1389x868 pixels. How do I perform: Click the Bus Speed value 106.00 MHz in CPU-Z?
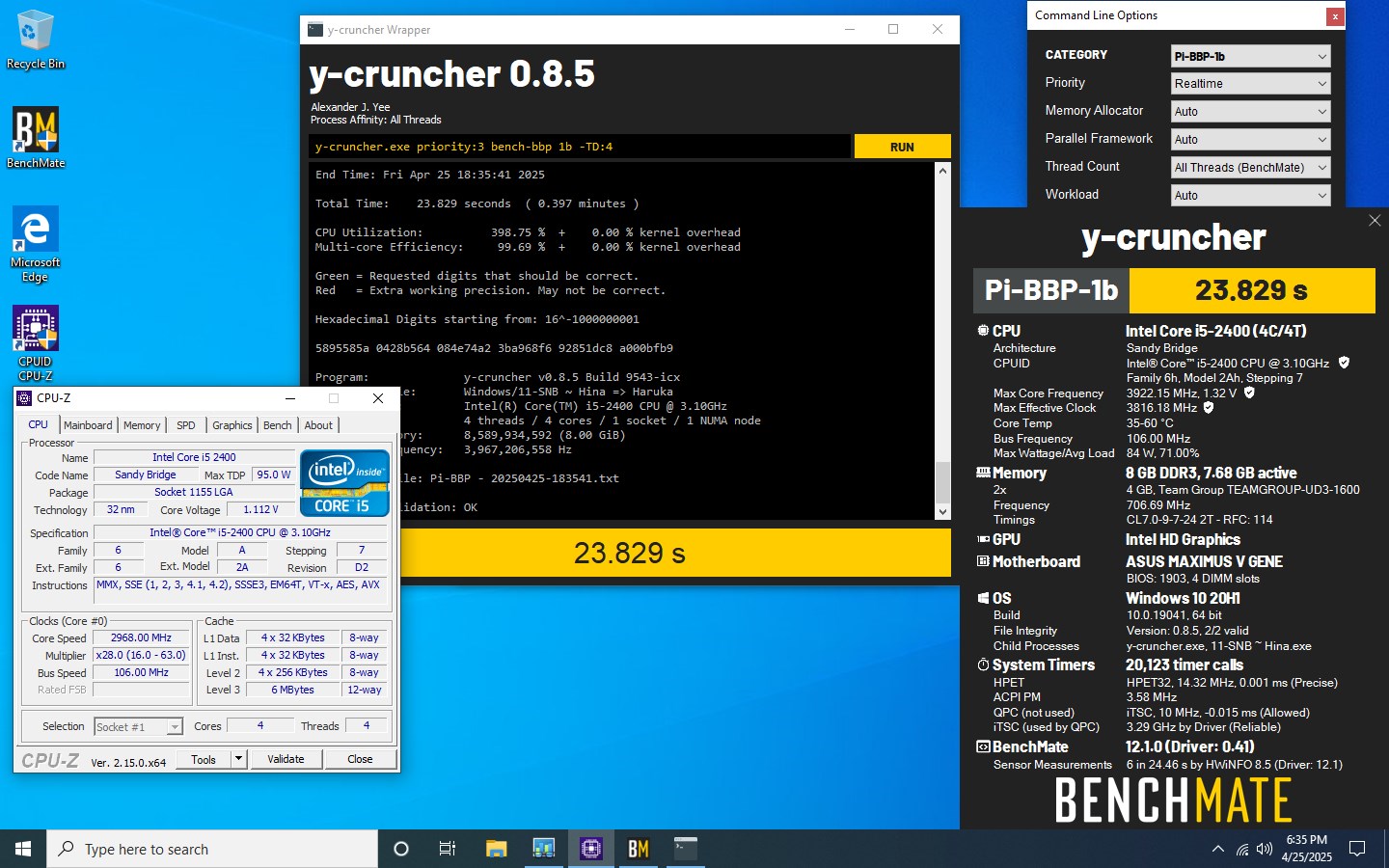(141, 672)
